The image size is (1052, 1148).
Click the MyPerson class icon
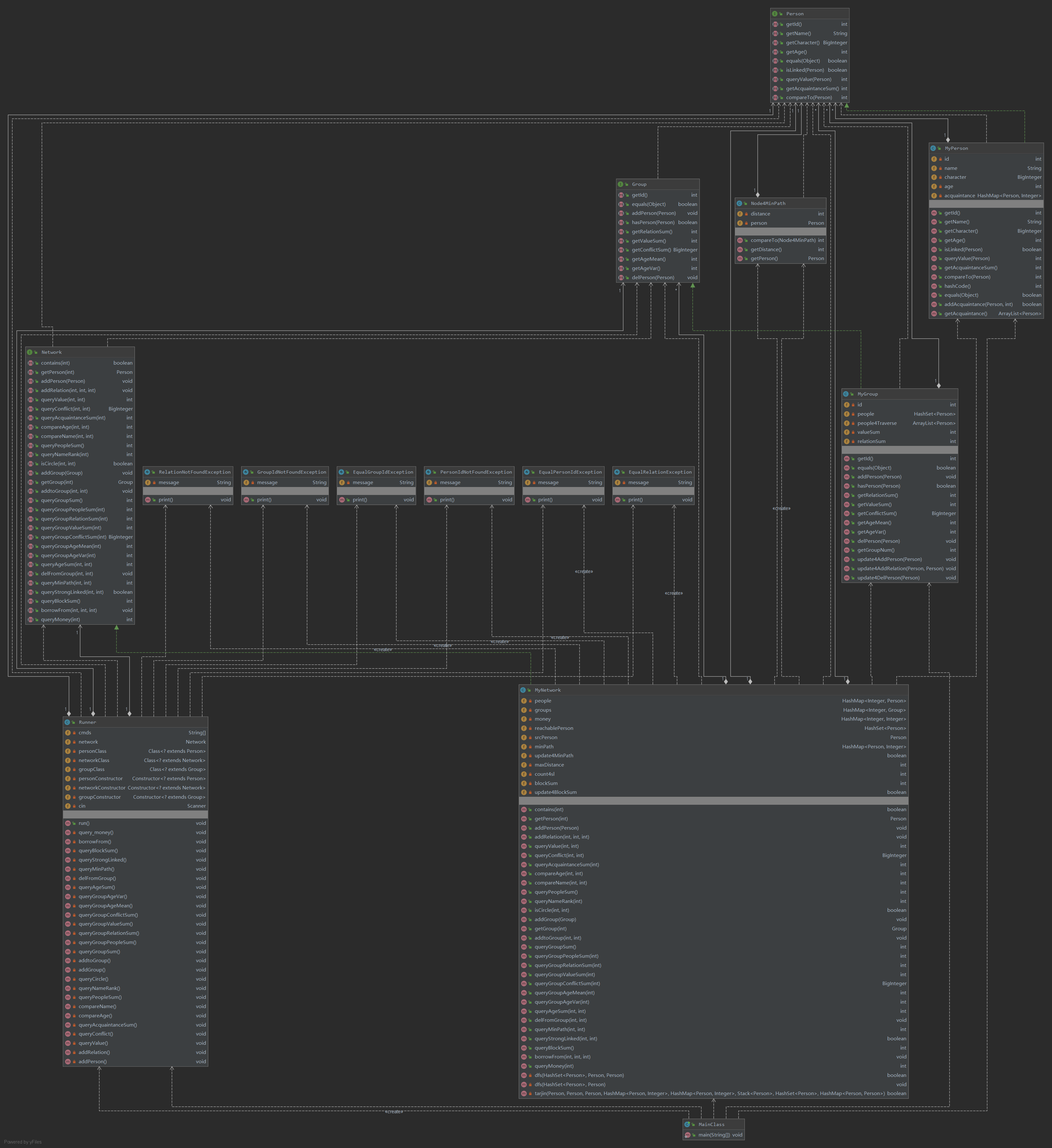(933, 148)
